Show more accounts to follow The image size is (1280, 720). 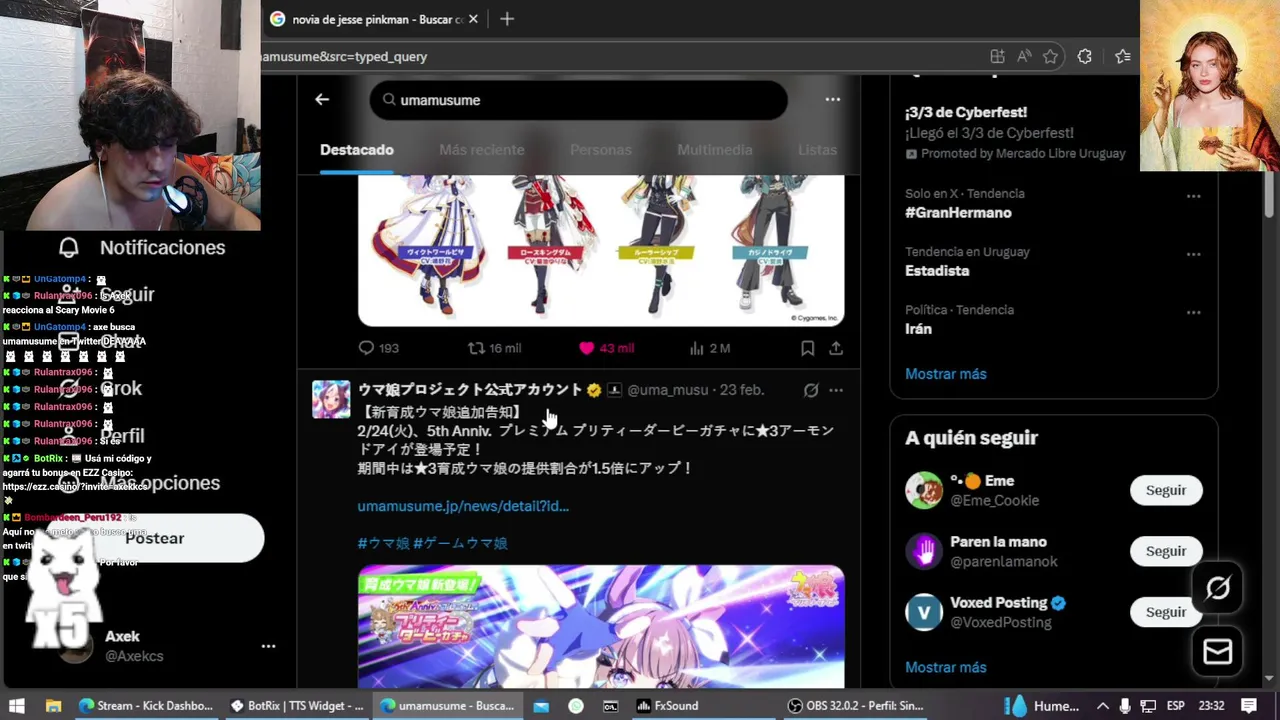click(945, 667)
